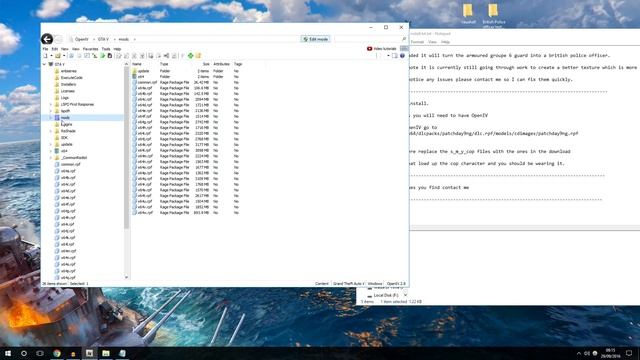Click the Task View taskbar icon
This screenshot has width=640, height=360.
(x=40, y=353)
